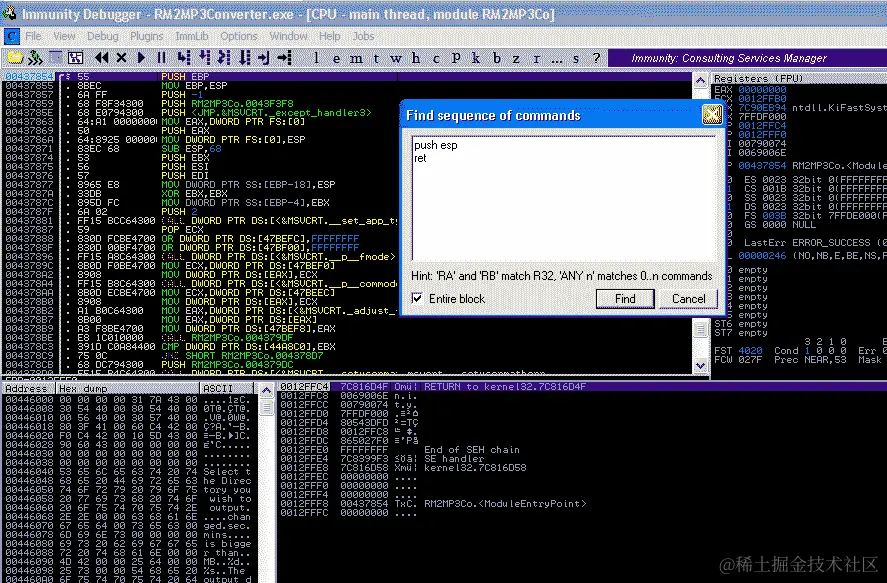Close the debugged program with X icon

[121, 58]
